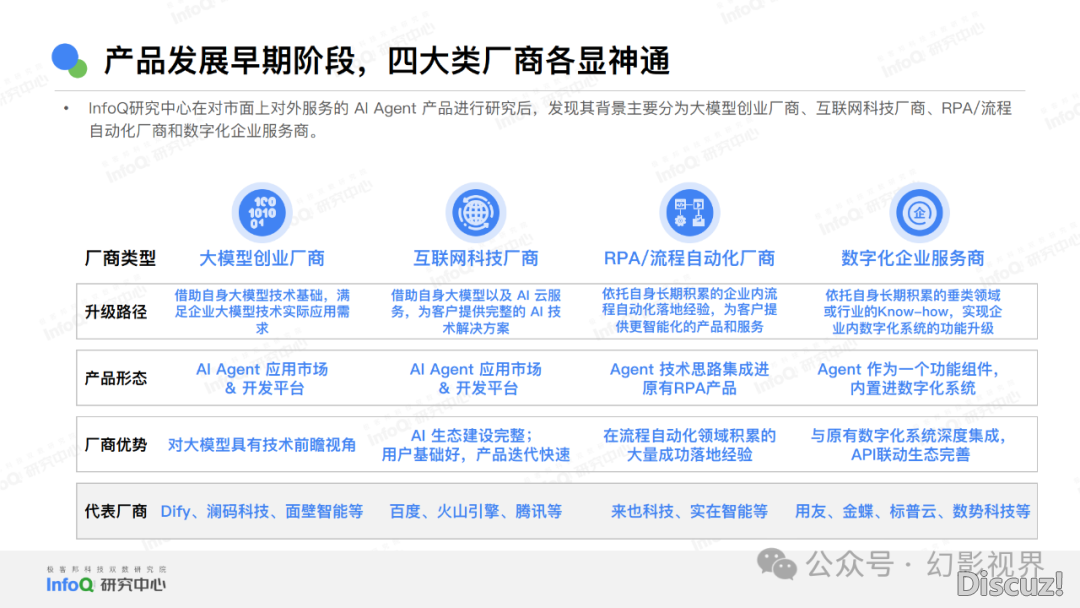1080x608 pixels.
Task: Click the binary code icon above 大模型创业厂商
Action: tap(262, 213)
